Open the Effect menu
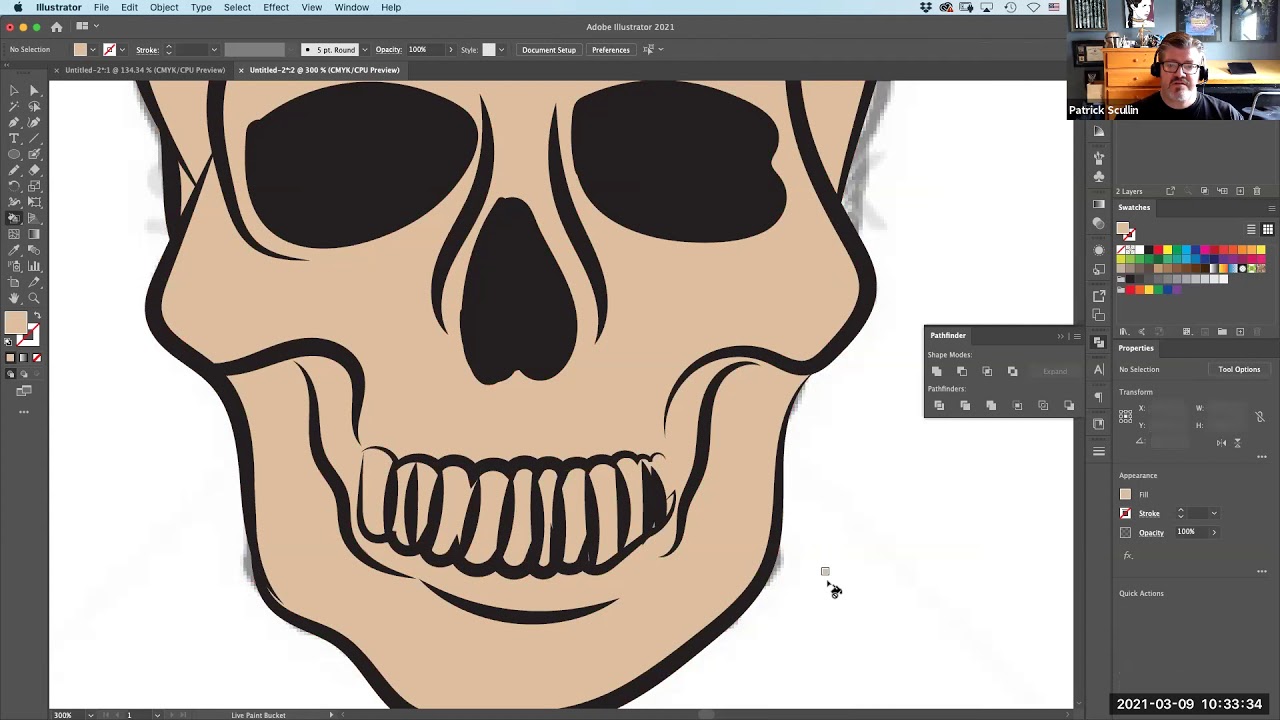Screen dimensions: 1280x720 [276, 7]
